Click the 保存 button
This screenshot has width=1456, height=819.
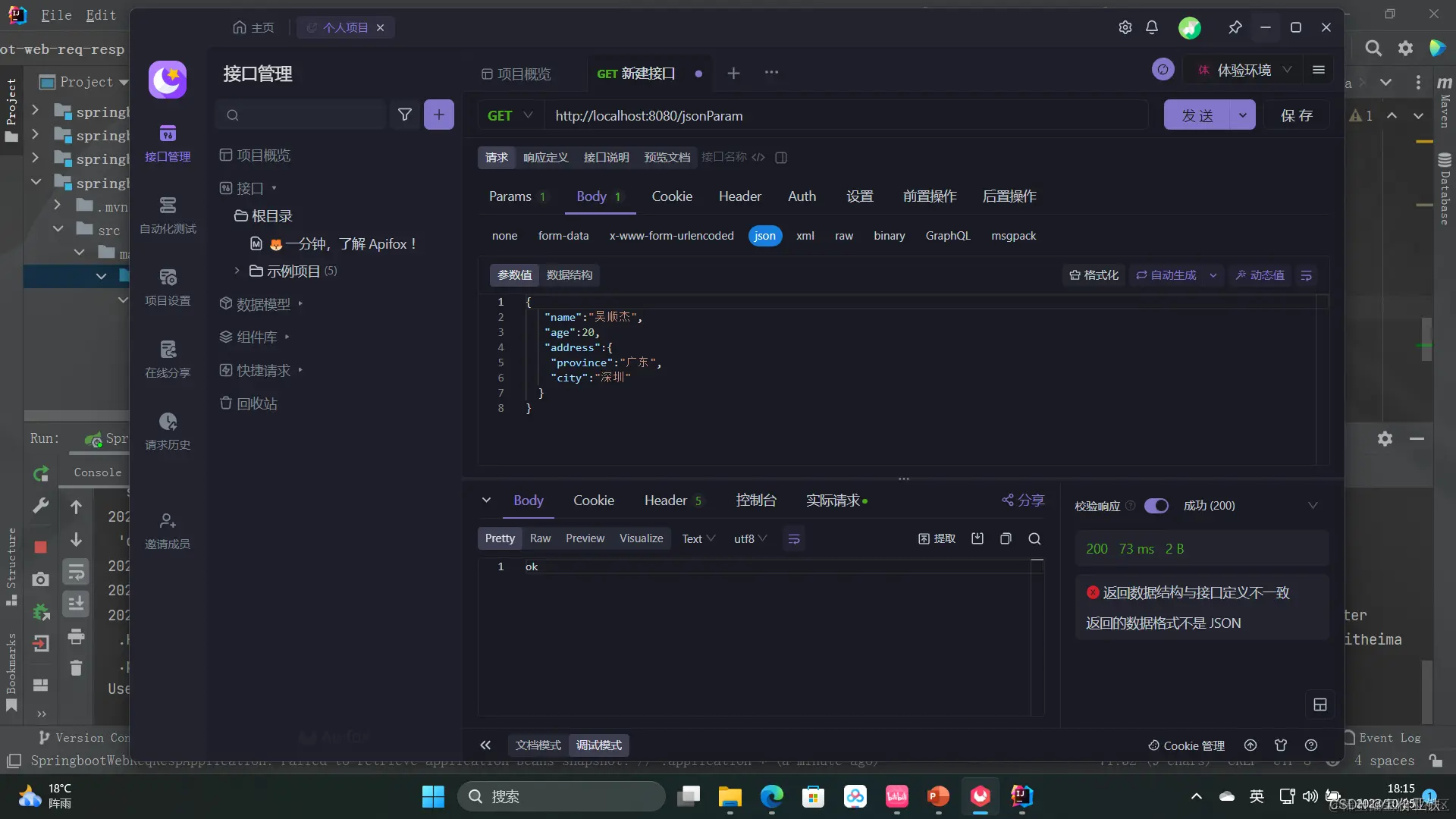tap(1296, 115)
